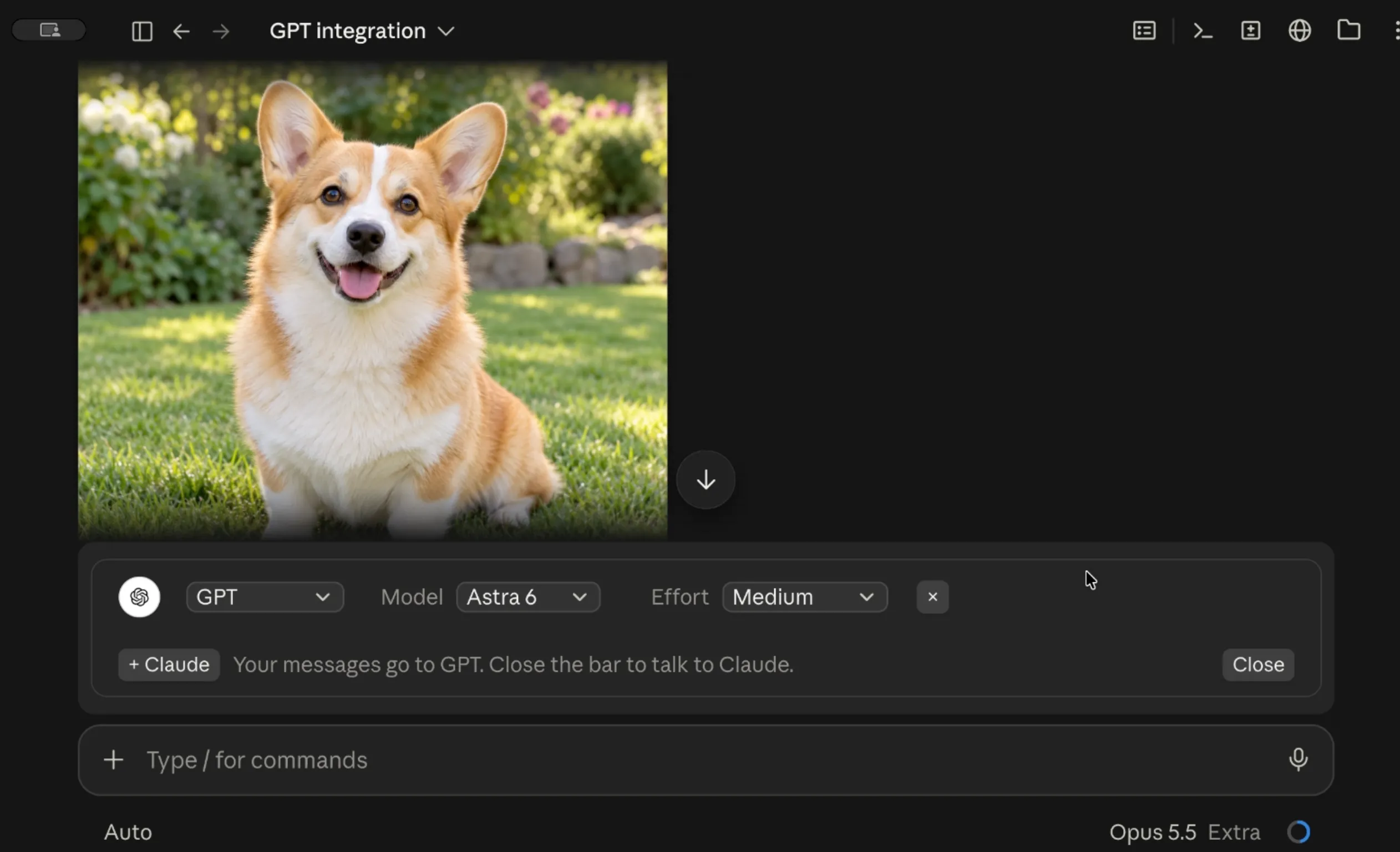Click the plus attachment icon in the message box
Screen dimensions: 1400x852
click(114, 760)
